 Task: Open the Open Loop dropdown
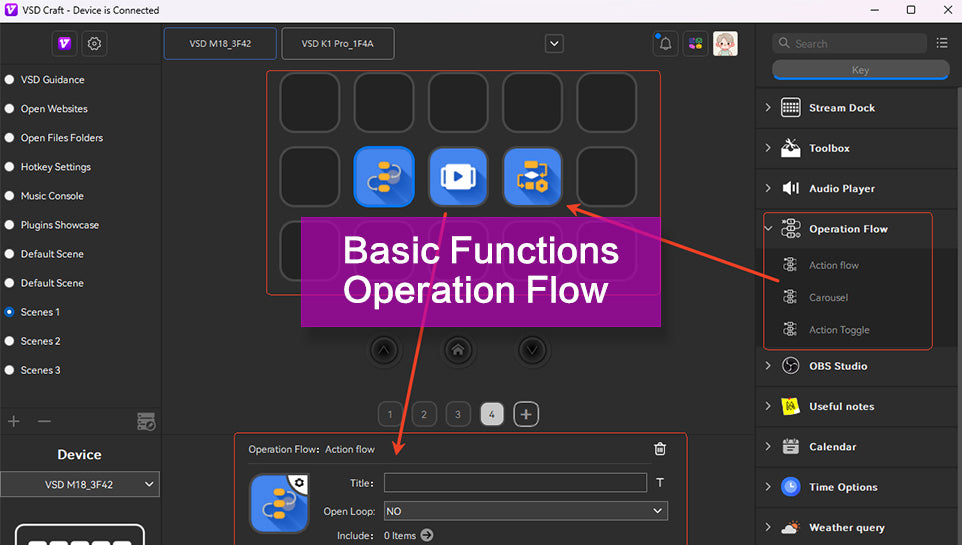(x=526, y=511)
